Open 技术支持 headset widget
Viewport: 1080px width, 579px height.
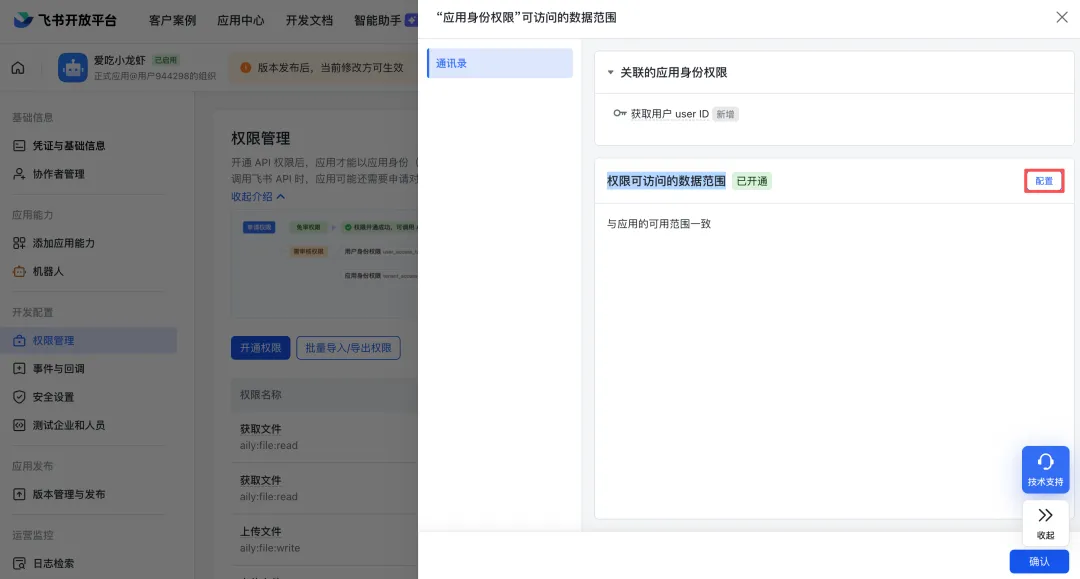click(x=1045, y=470)
